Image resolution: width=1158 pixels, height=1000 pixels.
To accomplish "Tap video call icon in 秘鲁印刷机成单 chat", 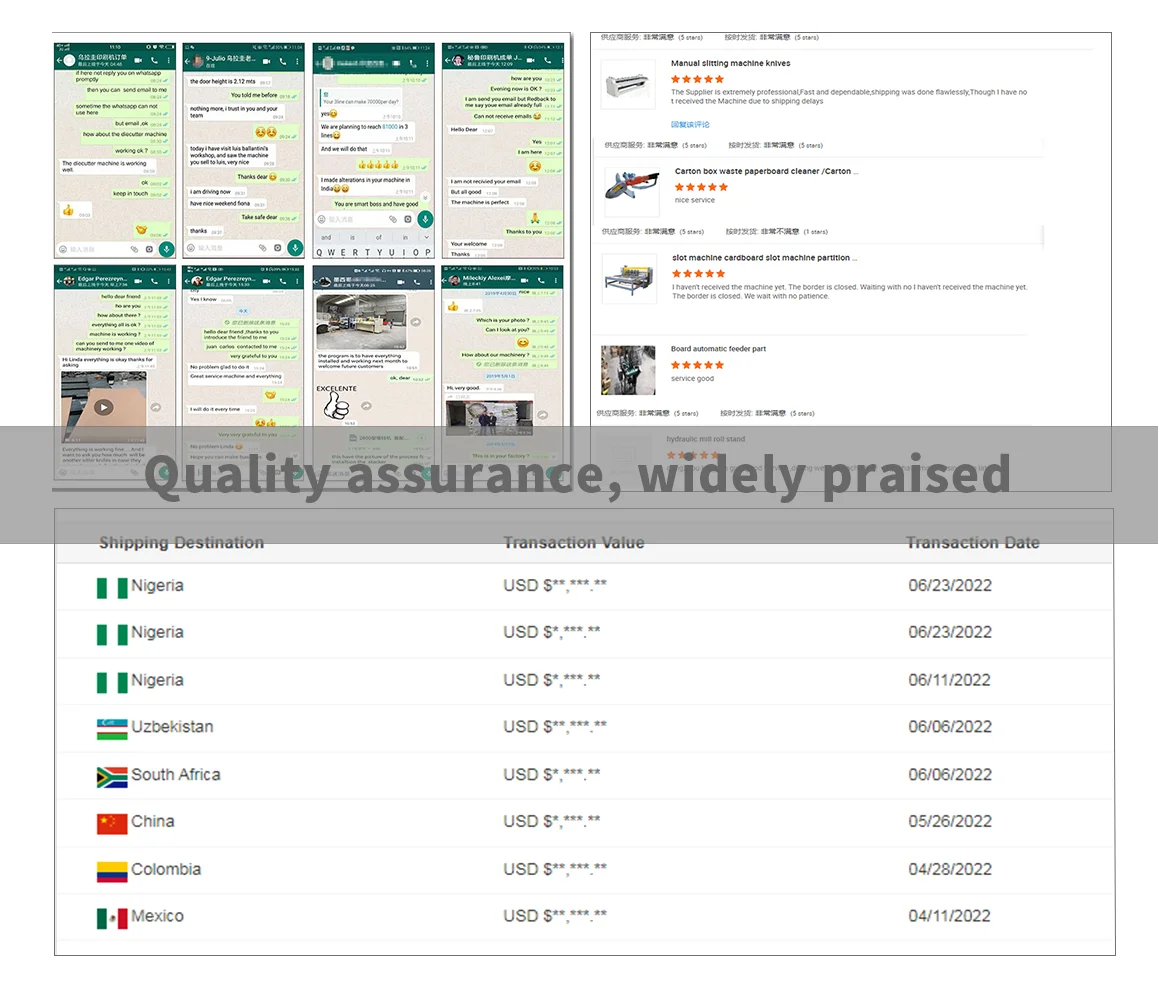I will tap(531, 60).
